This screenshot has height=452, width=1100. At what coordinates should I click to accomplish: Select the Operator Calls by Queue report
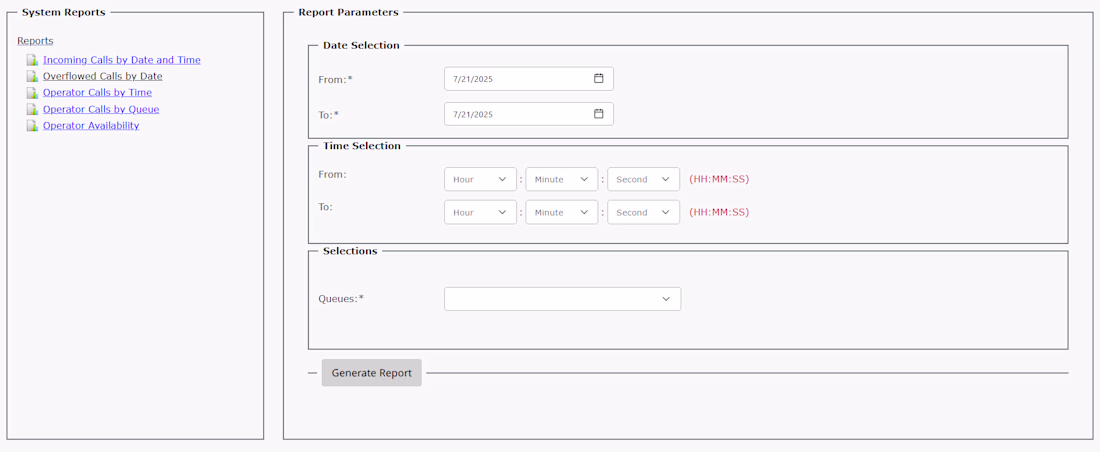point(101,109)
